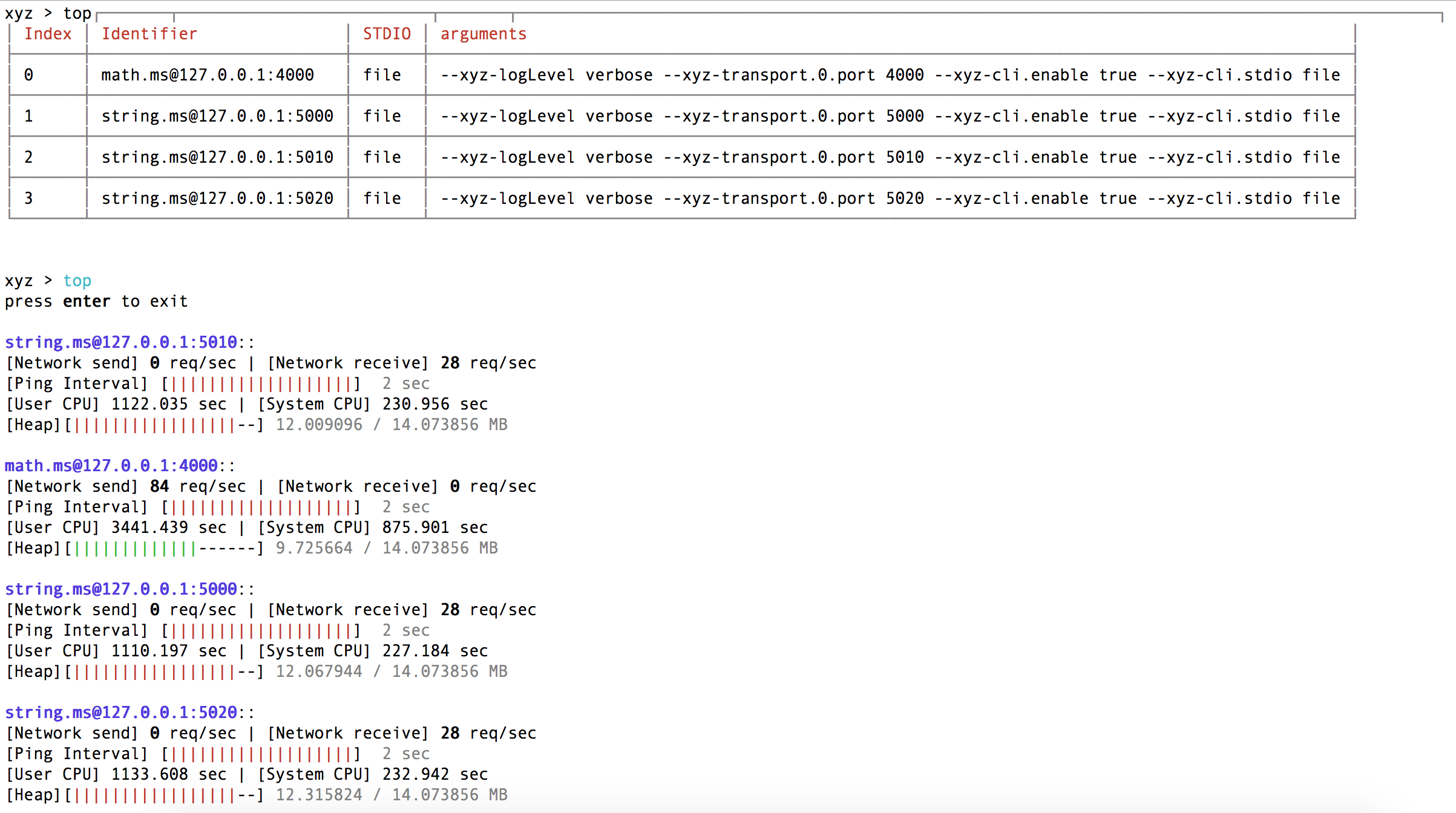Click arguments cell with port 5000

(x=890, y=116)
